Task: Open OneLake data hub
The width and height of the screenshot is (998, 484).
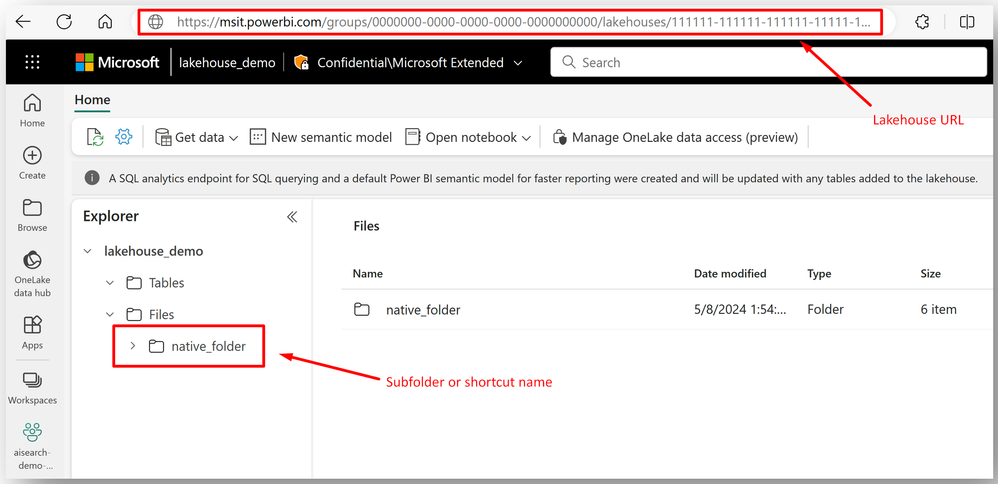Action: [32, 274]
